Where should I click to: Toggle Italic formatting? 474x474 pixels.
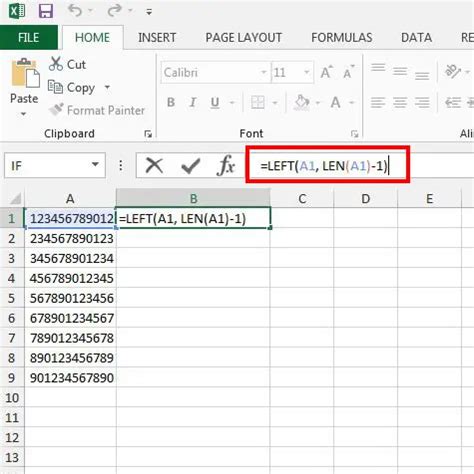coord(193,102)
